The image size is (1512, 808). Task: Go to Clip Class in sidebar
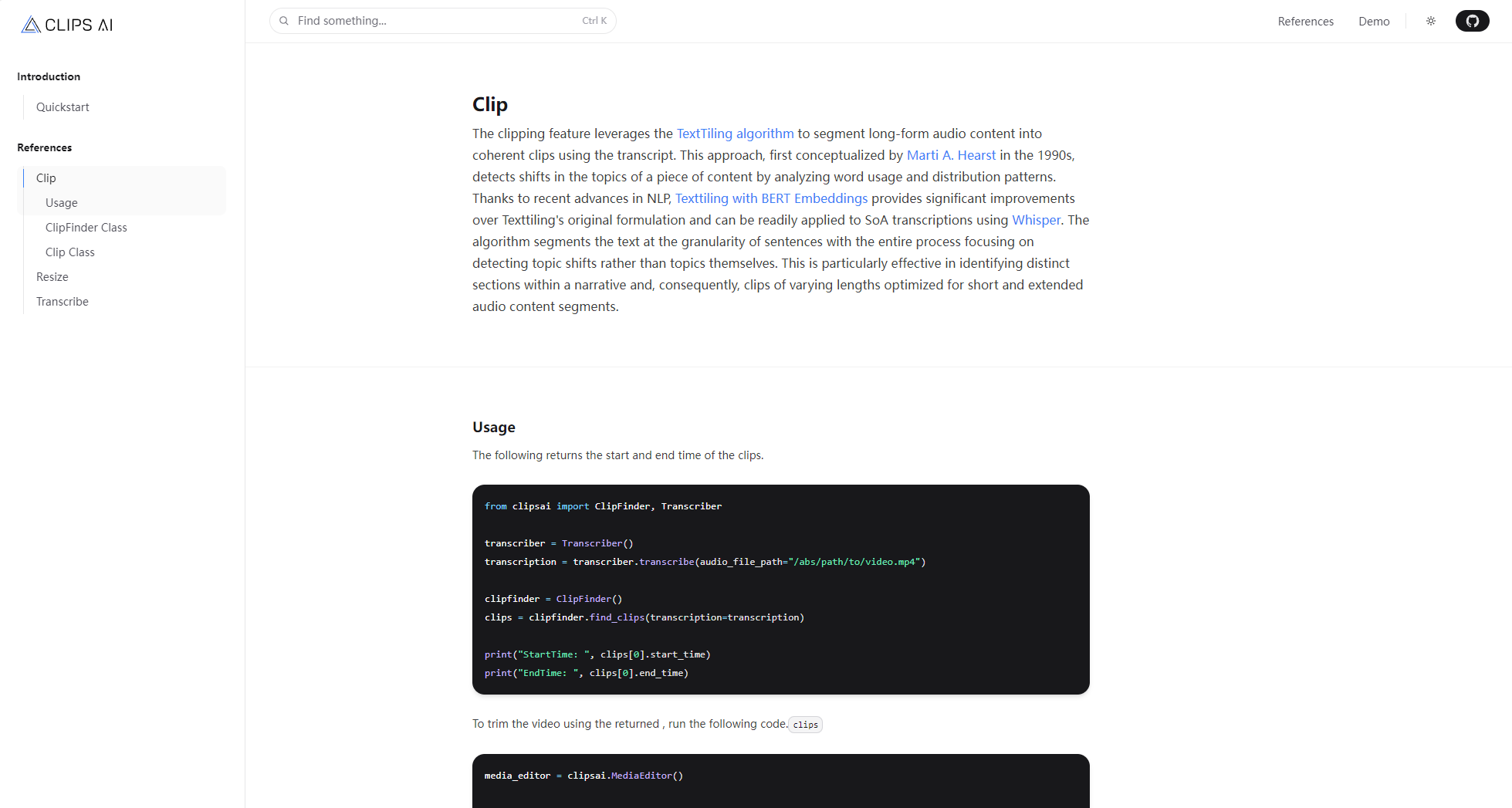coord(70,252)
